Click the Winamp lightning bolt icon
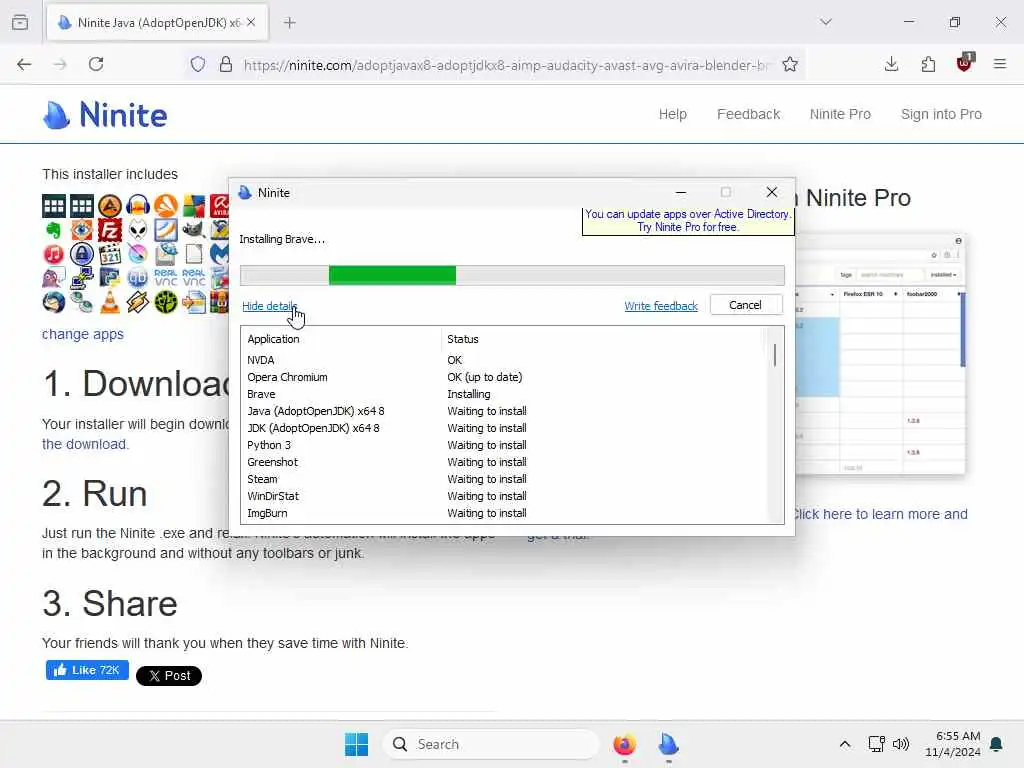The image size is (1024, 768). coord(138,302)
